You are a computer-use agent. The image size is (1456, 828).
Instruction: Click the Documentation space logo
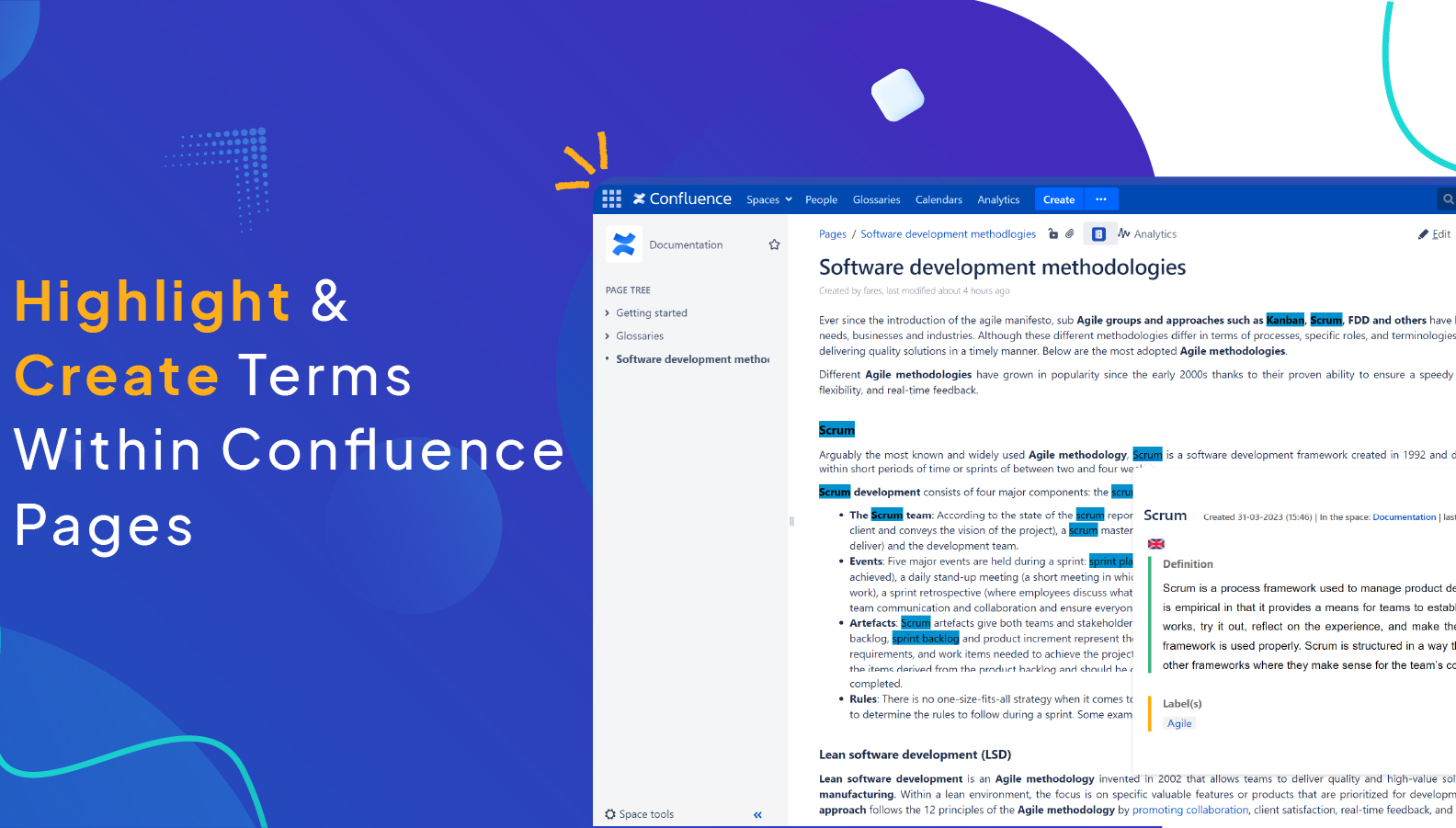coord(624,244)
